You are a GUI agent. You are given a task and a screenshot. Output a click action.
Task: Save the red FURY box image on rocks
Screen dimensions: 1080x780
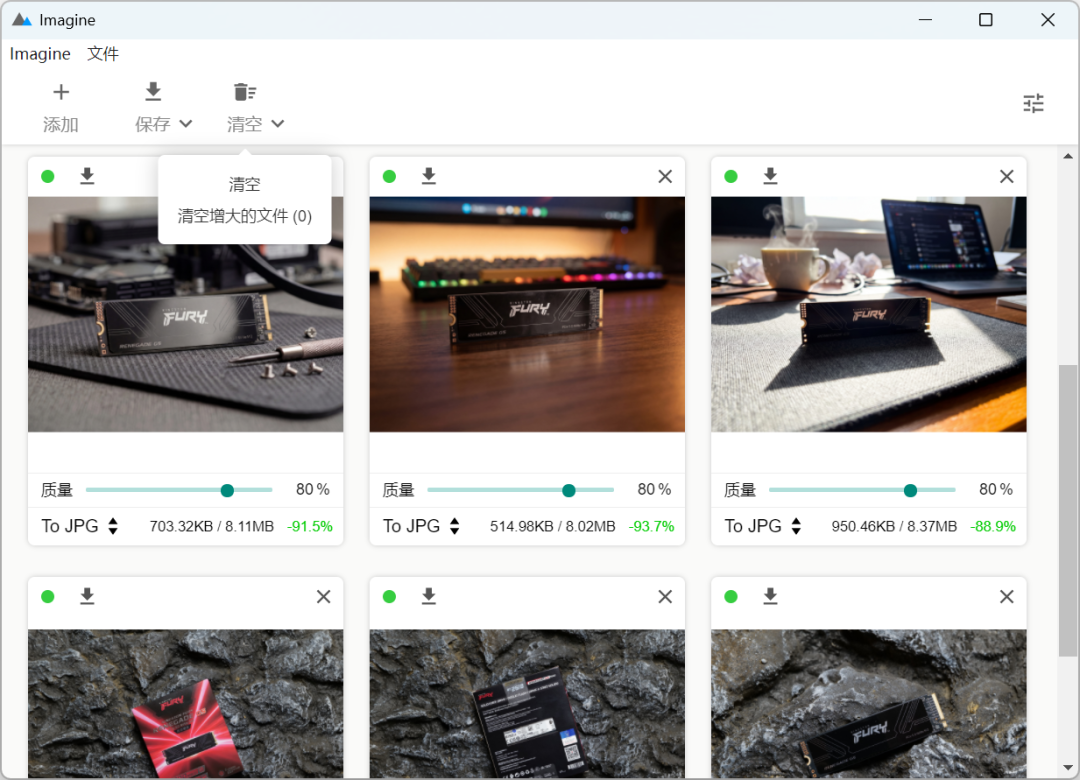click(87, 596)
